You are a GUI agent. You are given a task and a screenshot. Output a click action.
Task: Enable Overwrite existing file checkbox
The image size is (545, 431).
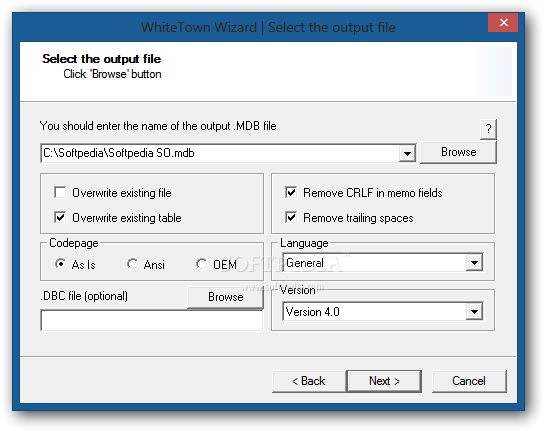60,192
